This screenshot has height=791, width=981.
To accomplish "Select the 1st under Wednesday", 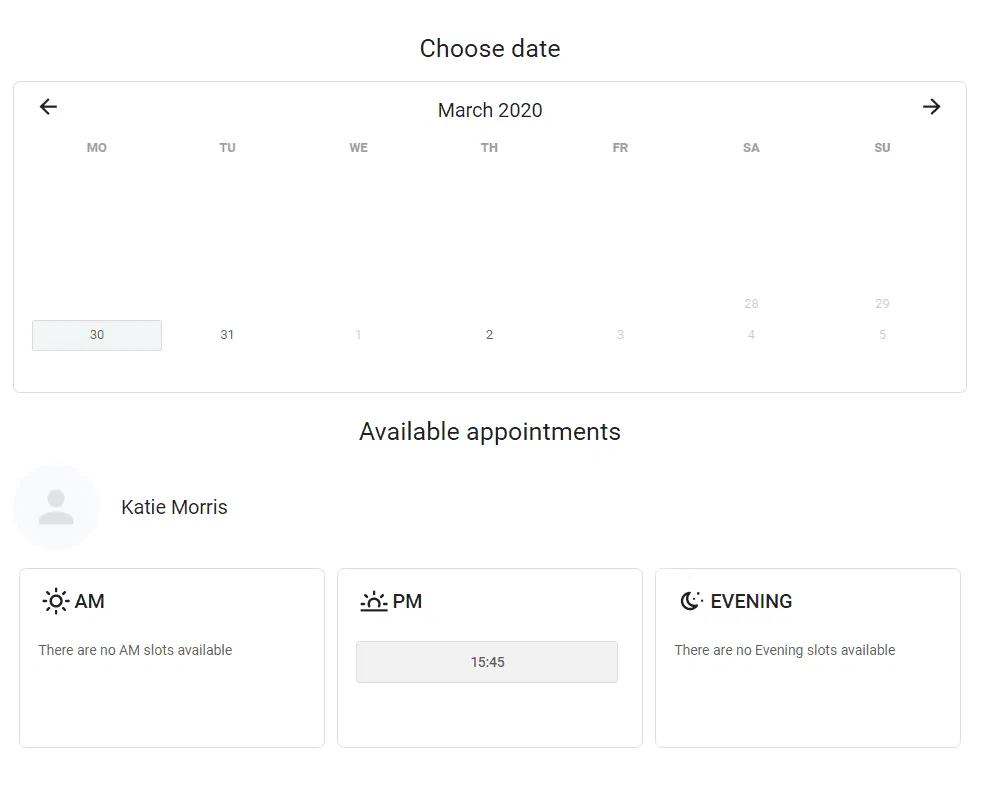I will pyautogui.click(x=358, y=335).
